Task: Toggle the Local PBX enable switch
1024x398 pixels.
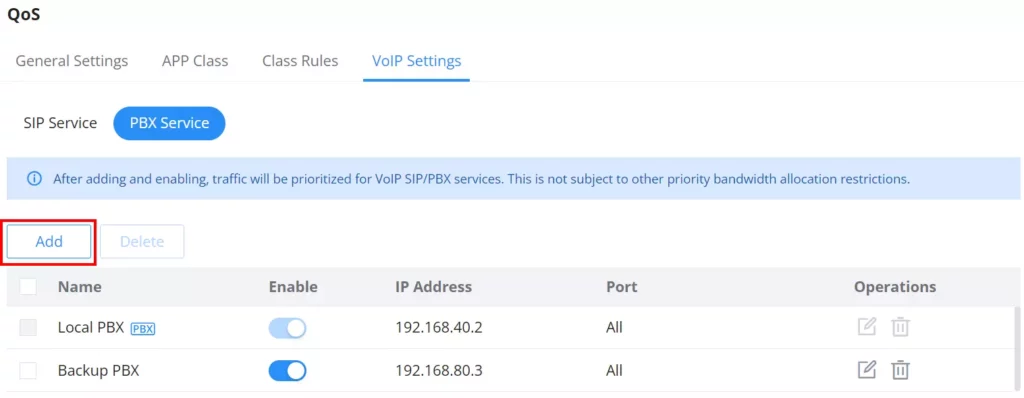Action: 287,328
